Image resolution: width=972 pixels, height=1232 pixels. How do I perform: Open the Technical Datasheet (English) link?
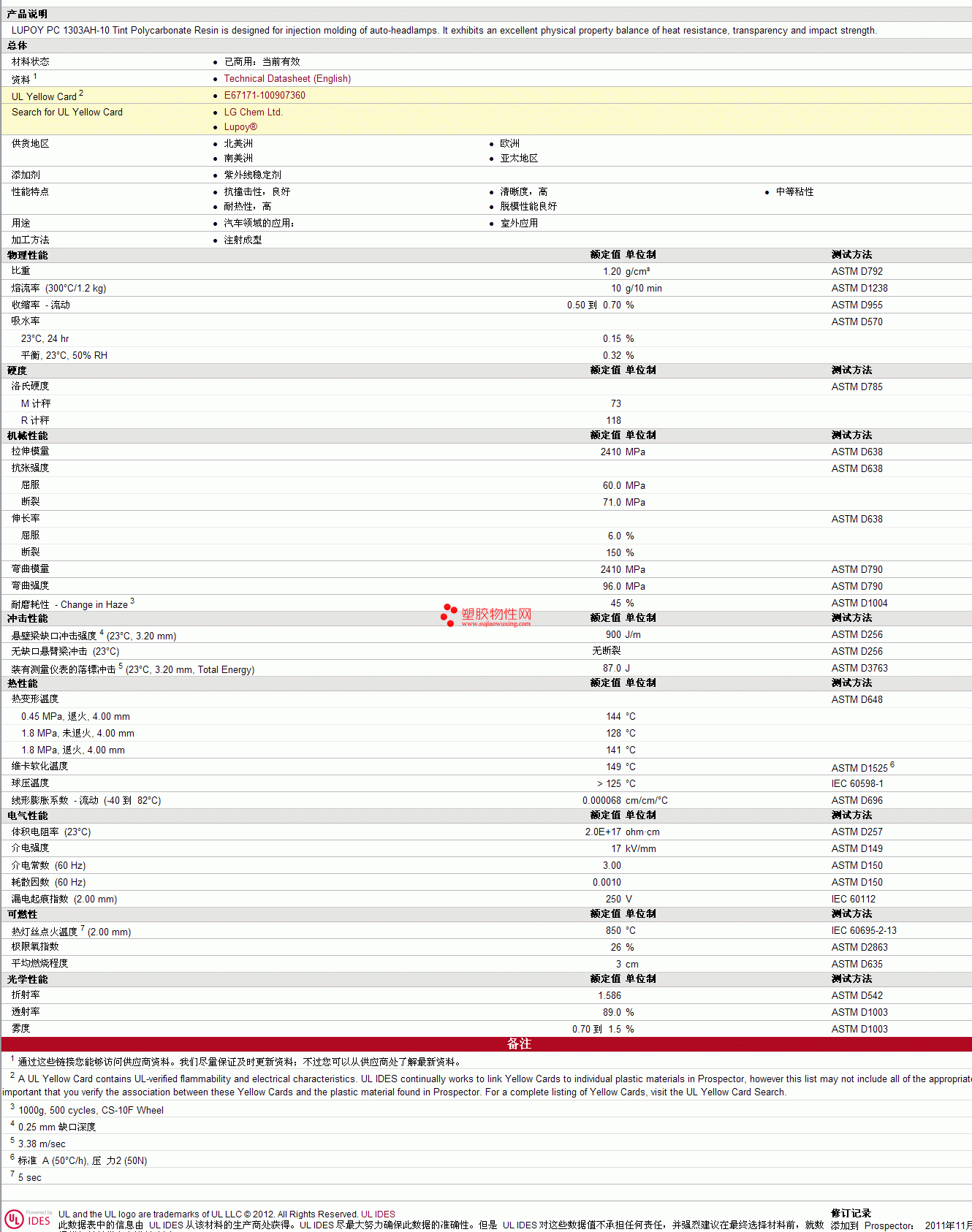[287, 78]
